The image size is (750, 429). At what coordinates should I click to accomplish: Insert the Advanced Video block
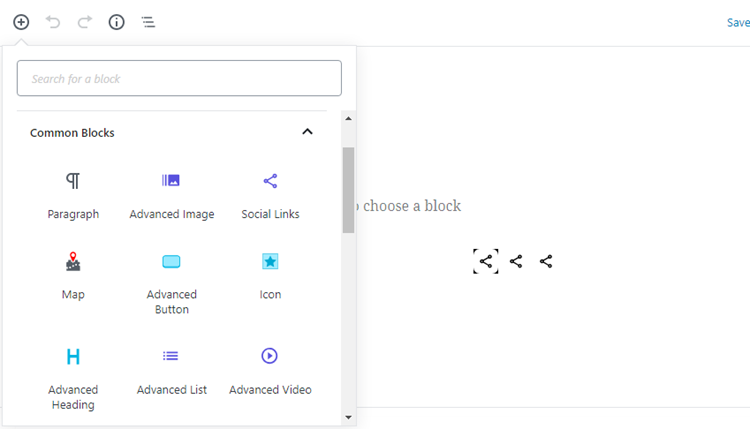point(270,372)
